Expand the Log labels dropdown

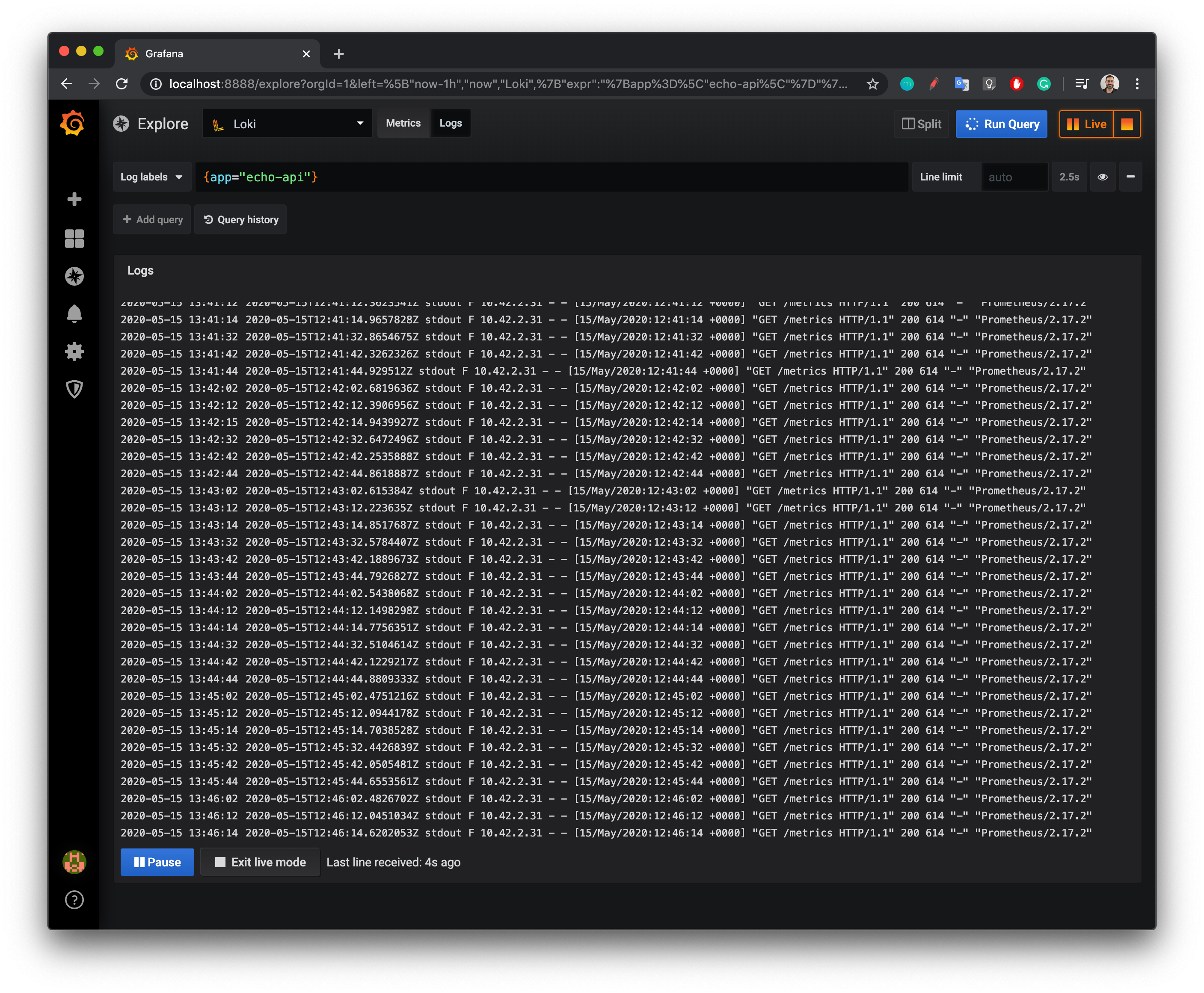151,177
